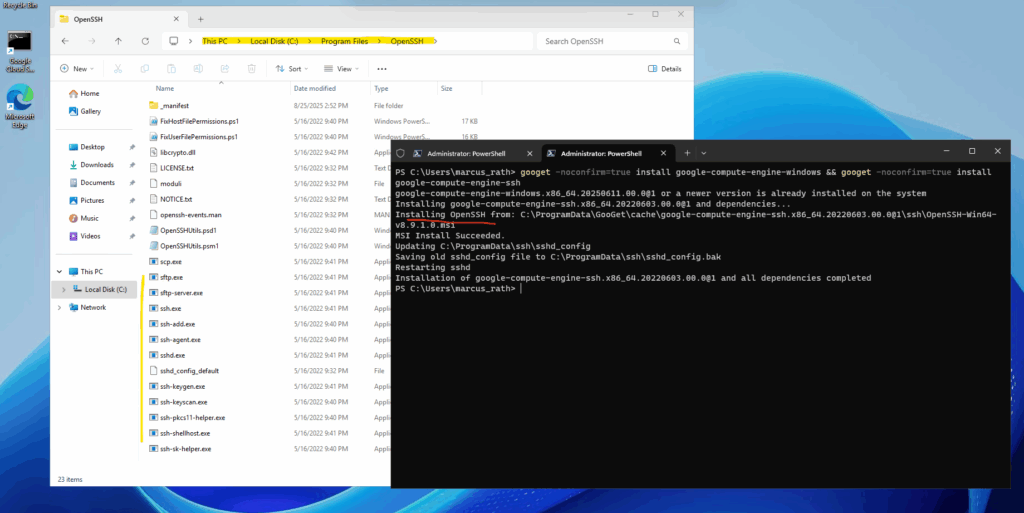The image size is (1024, 513).
Task: Click the Share icon in Explorer toolbar
Action: tap(225, 69)
